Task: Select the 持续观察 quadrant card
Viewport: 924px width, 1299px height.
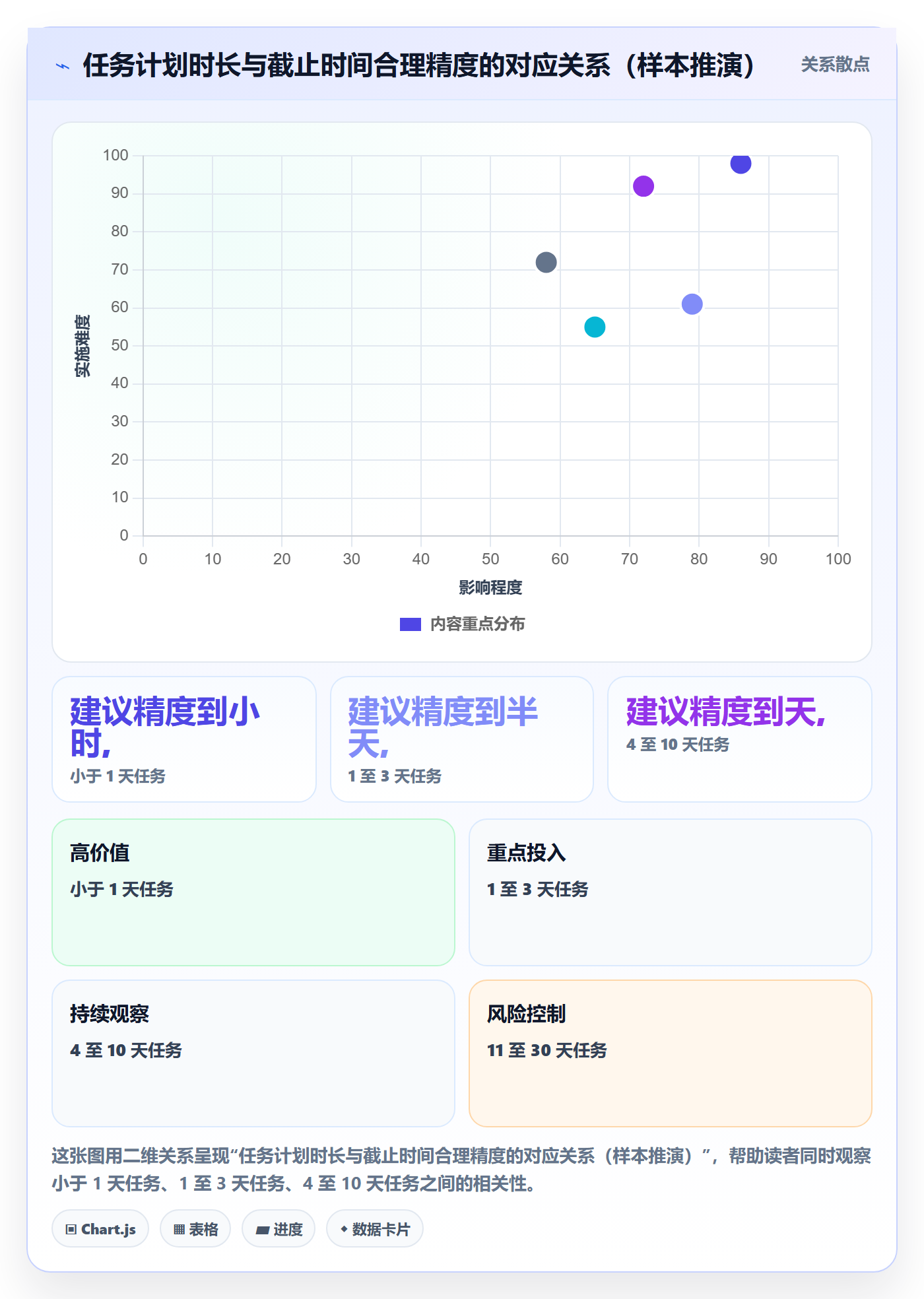Action: 253,1053
